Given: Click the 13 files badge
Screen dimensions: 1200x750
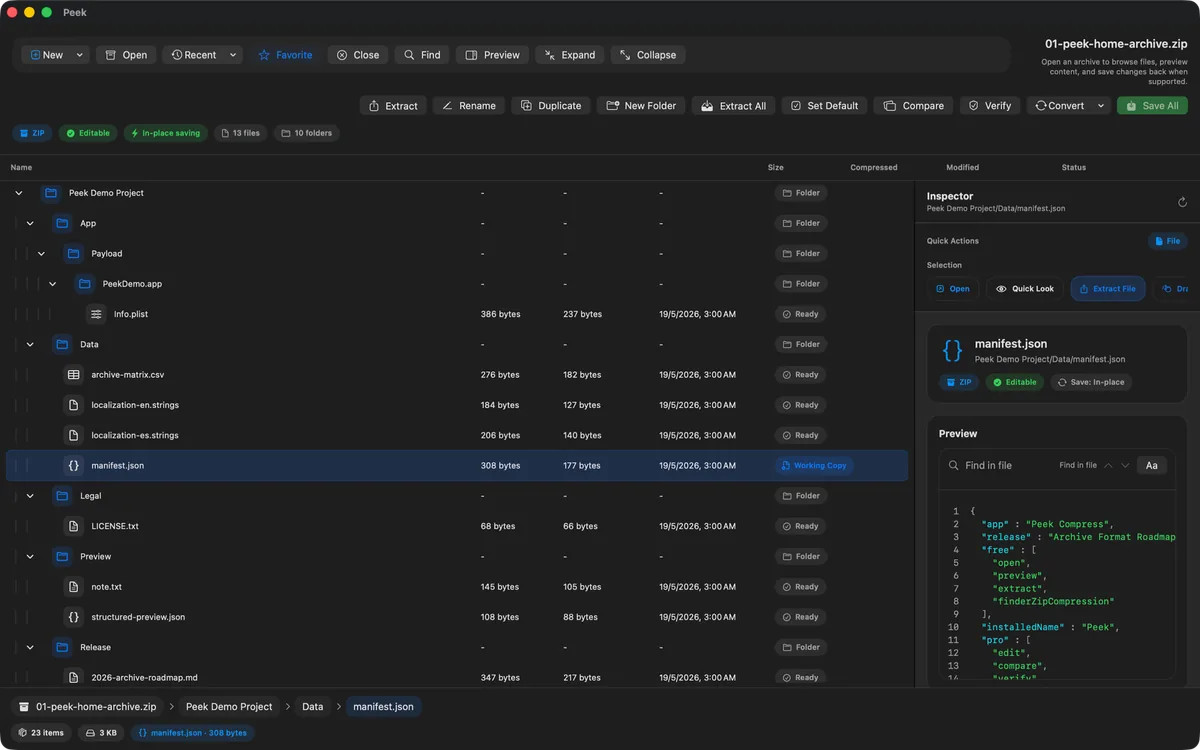Looking at the screenshot, I should [241, 133].
